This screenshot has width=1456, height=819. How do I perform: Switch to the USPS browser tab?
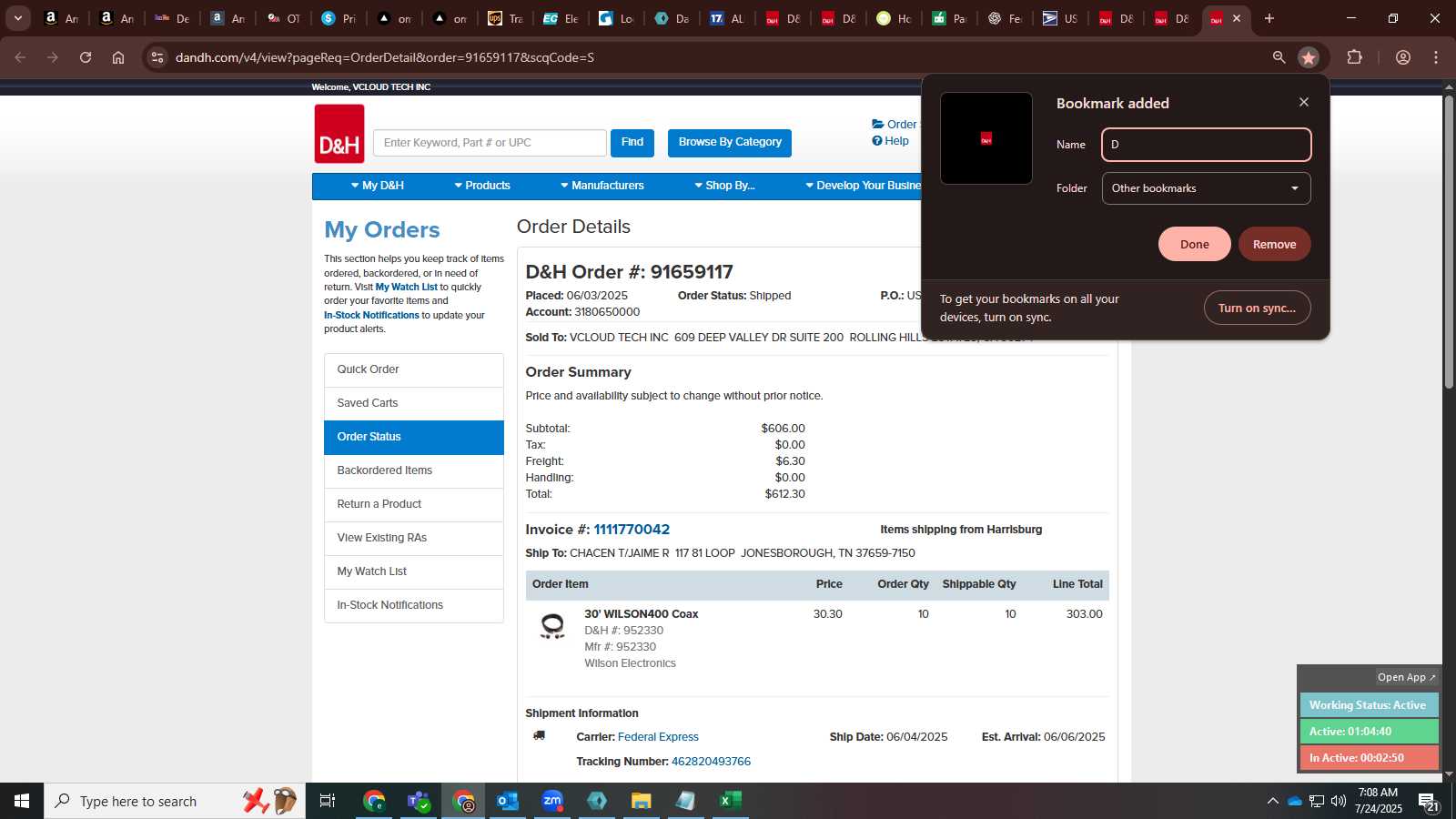[x=1060, y=18]
